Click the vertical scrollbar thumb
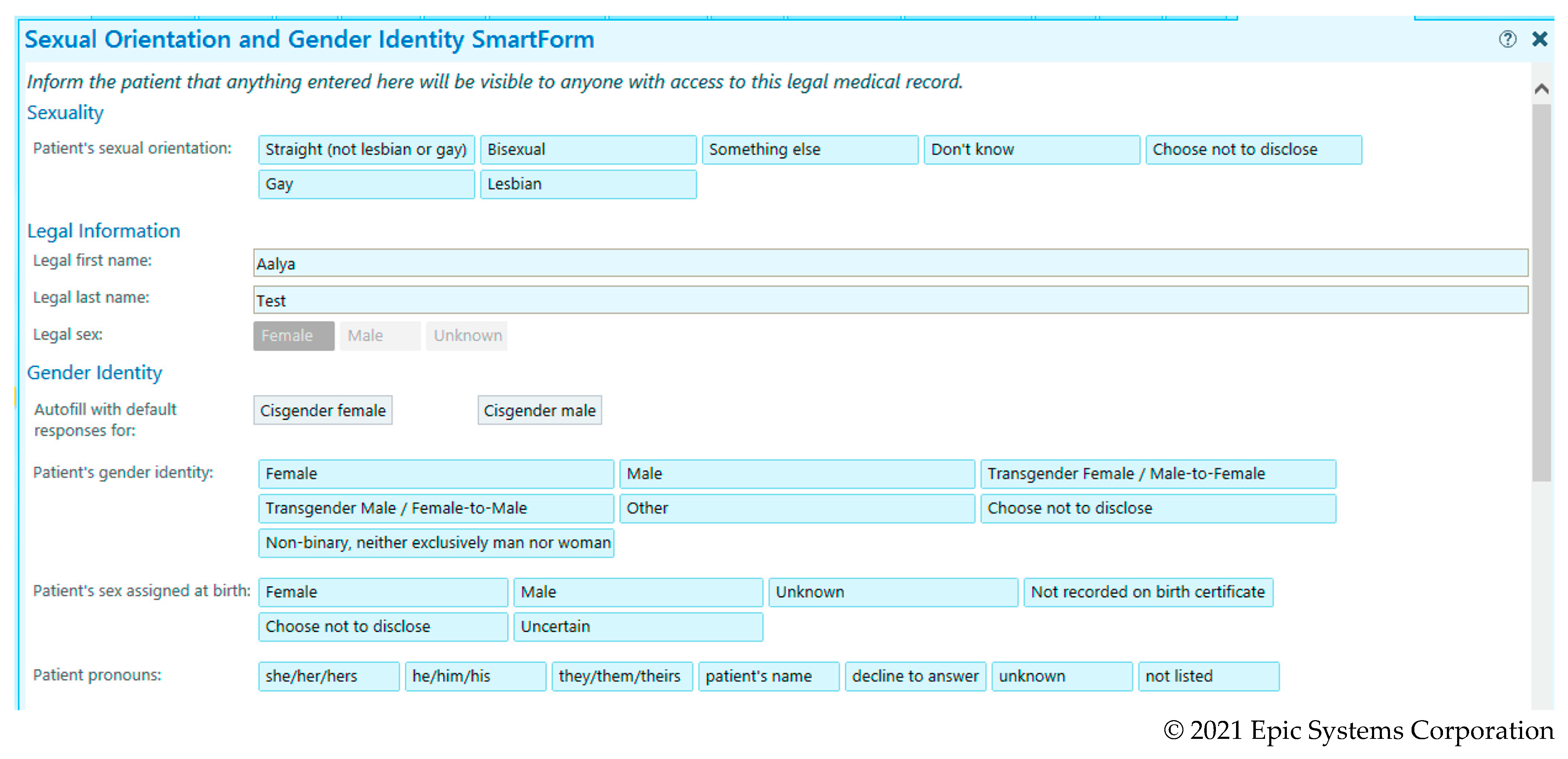The width and height of the screenshot is (1568, 759). (x=1541, y=292)
